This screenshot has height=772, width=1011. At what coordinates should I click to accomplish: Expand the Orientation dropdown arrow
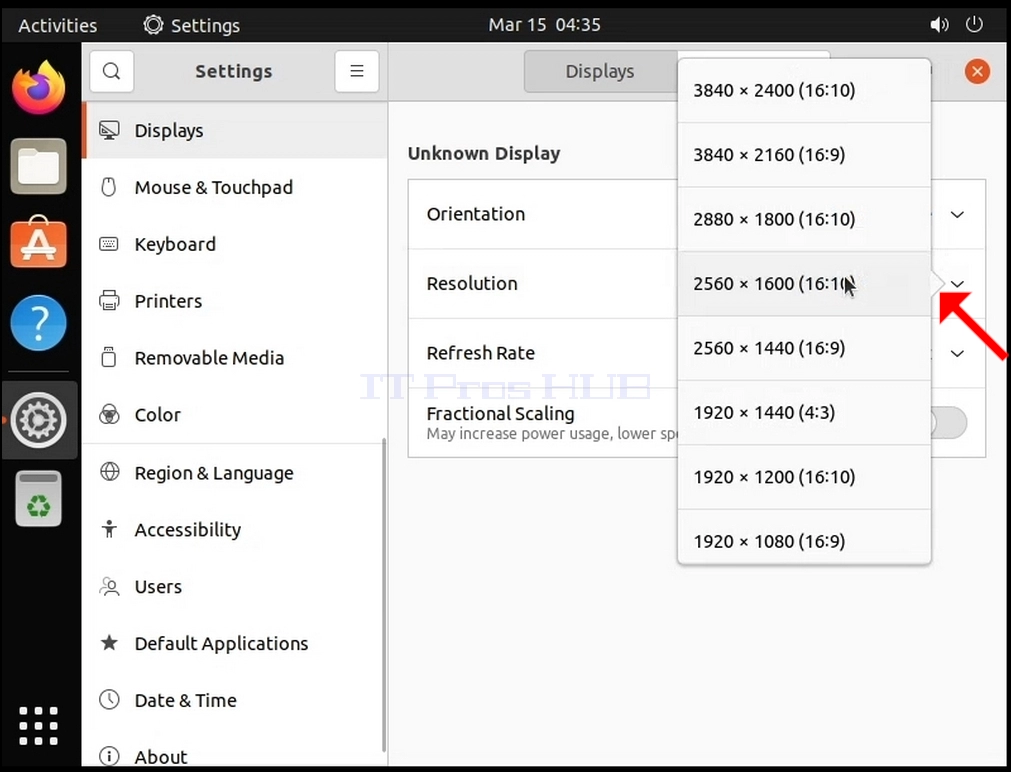[957, 214]
